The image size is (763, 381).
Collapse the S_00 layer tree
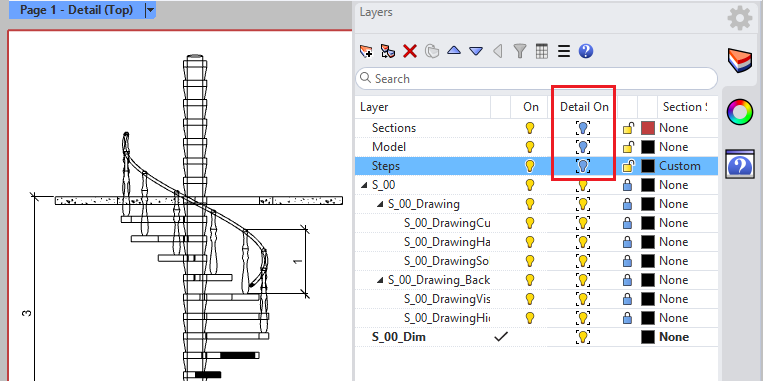point(363,185)
